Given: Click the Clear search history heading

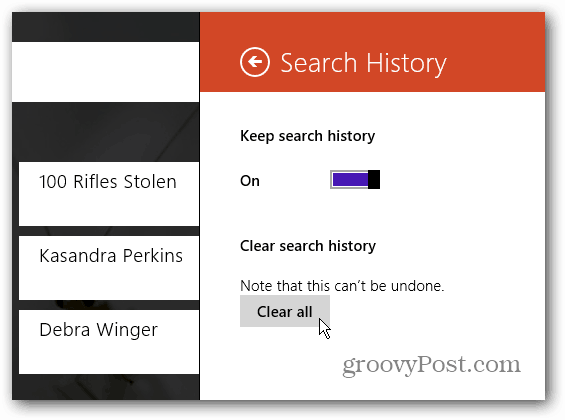Looking at the screenshot, I should (308, 246).
